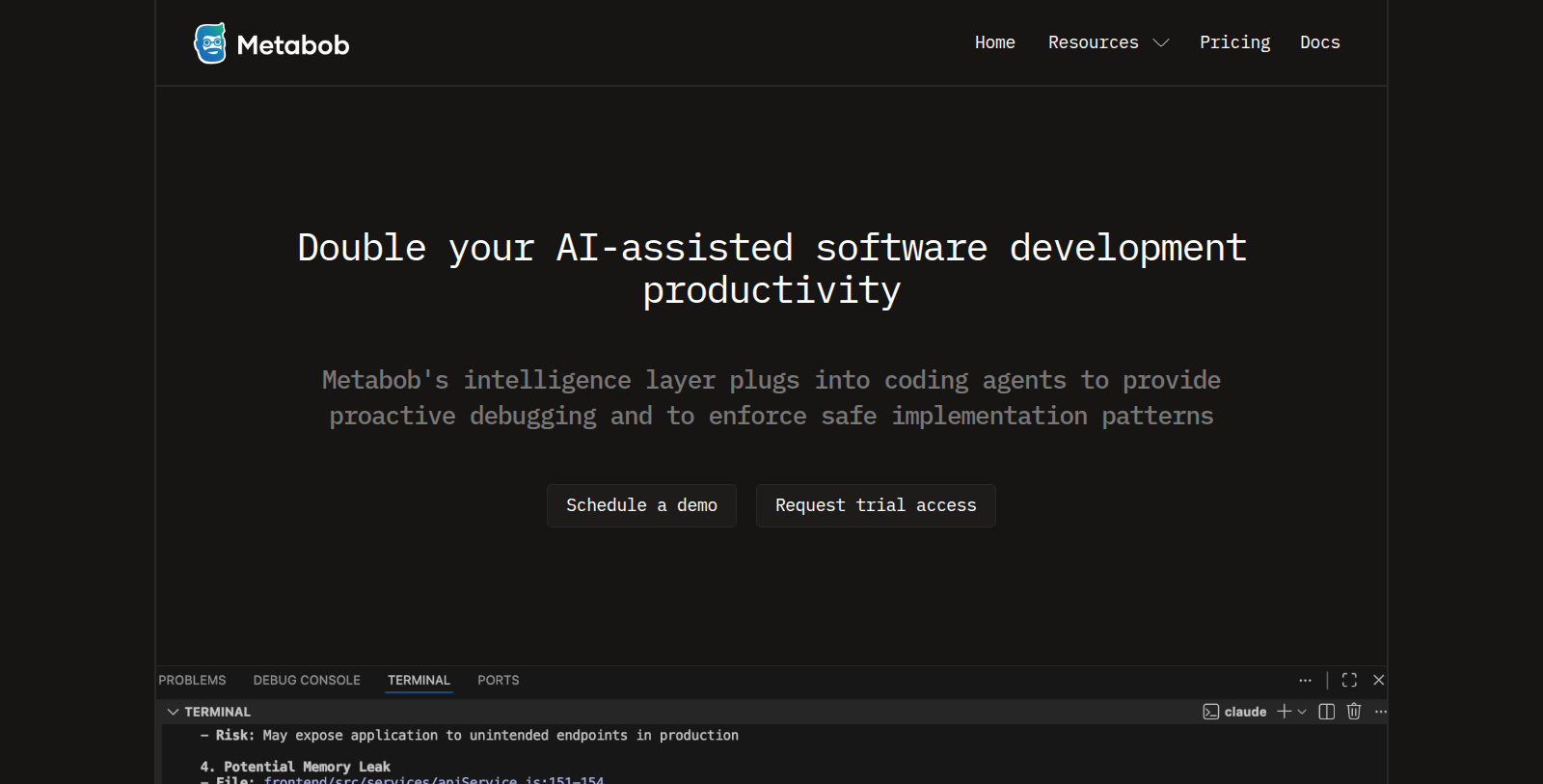The height and width of the screenshot is (784, 1543).
Task: Open the Pricing page link
Action: tap(1235, 42)
